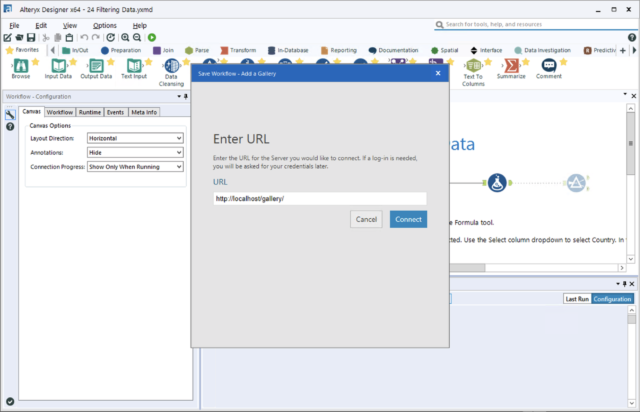This screenshot has height=412, width=640.
Task: Select the Output Data tool
Action: [x=96, y=69]
